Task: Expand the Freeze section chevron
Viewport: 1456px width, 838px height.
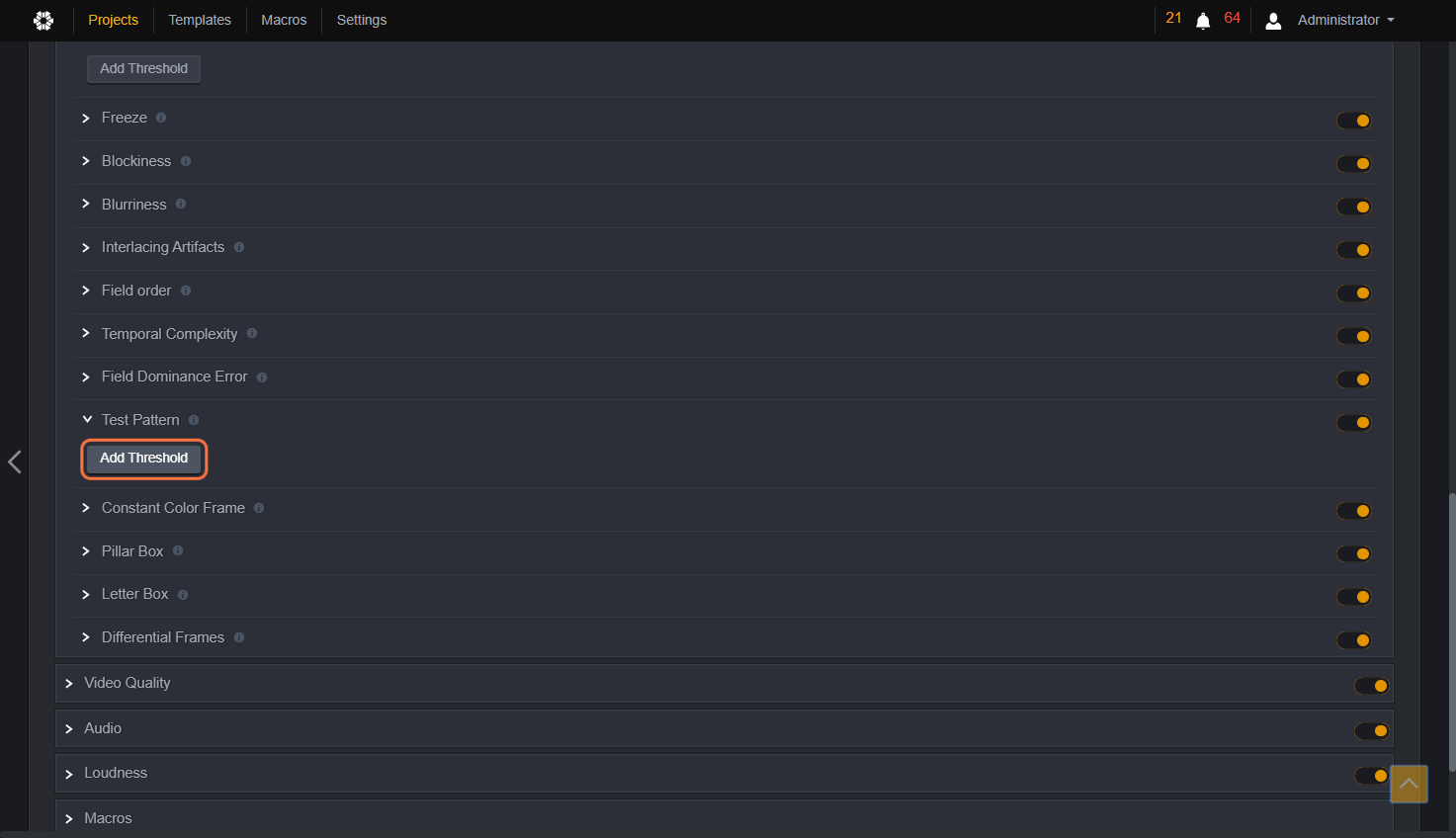Action: (86, 118)
